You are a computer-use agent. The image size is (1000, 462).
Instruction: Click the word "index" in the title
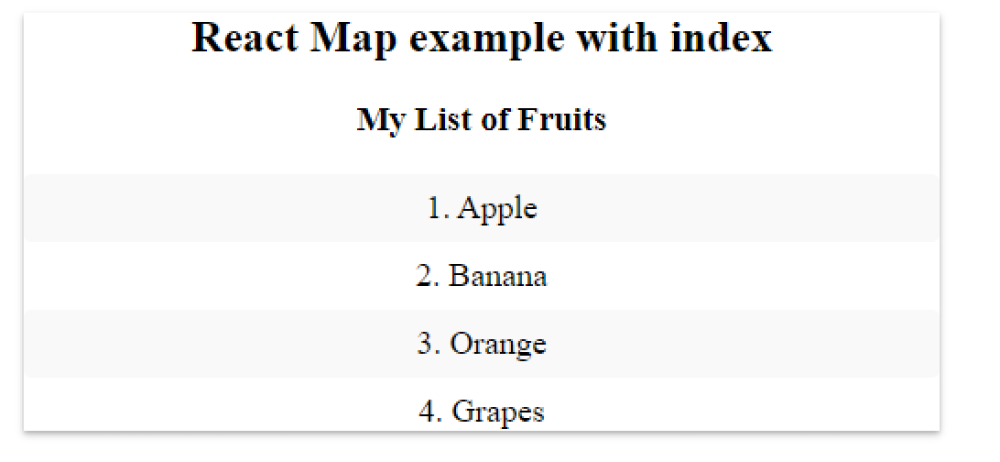[x=725, y=38]
